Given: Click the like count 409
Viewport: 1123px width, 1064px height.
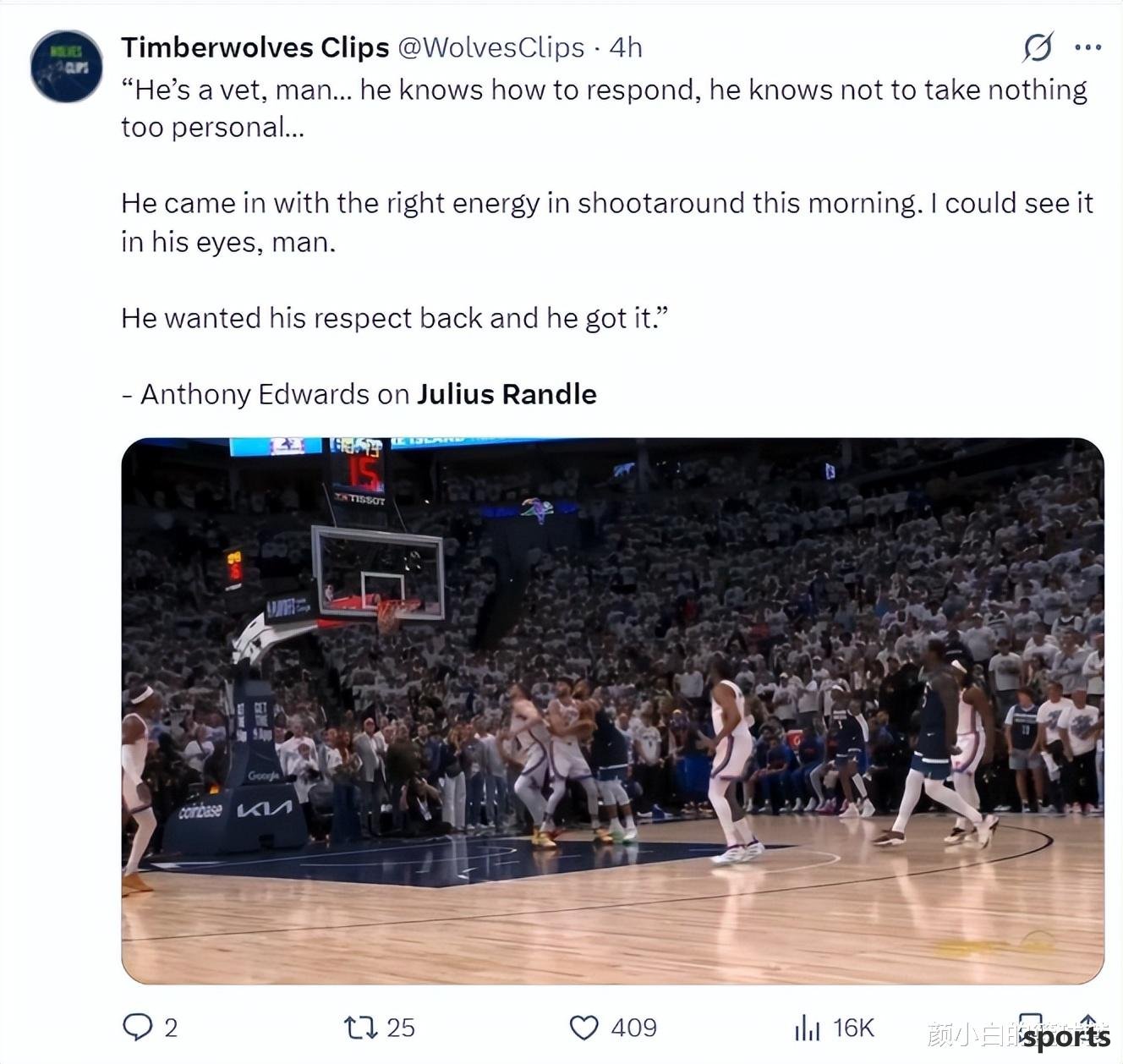Looking at the screenshot, I should [633, 1028].
